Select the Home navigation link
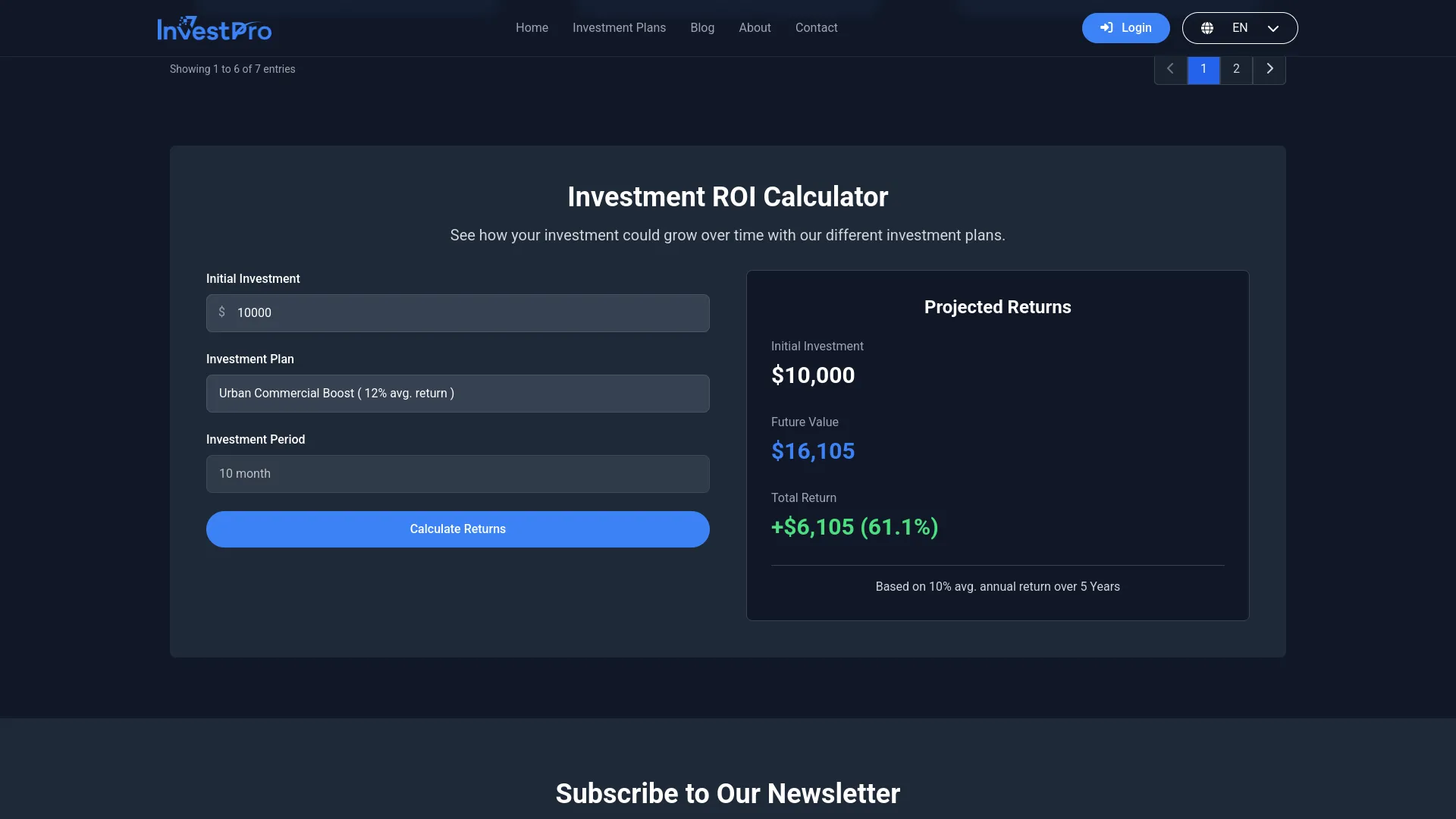 (532, 27)
